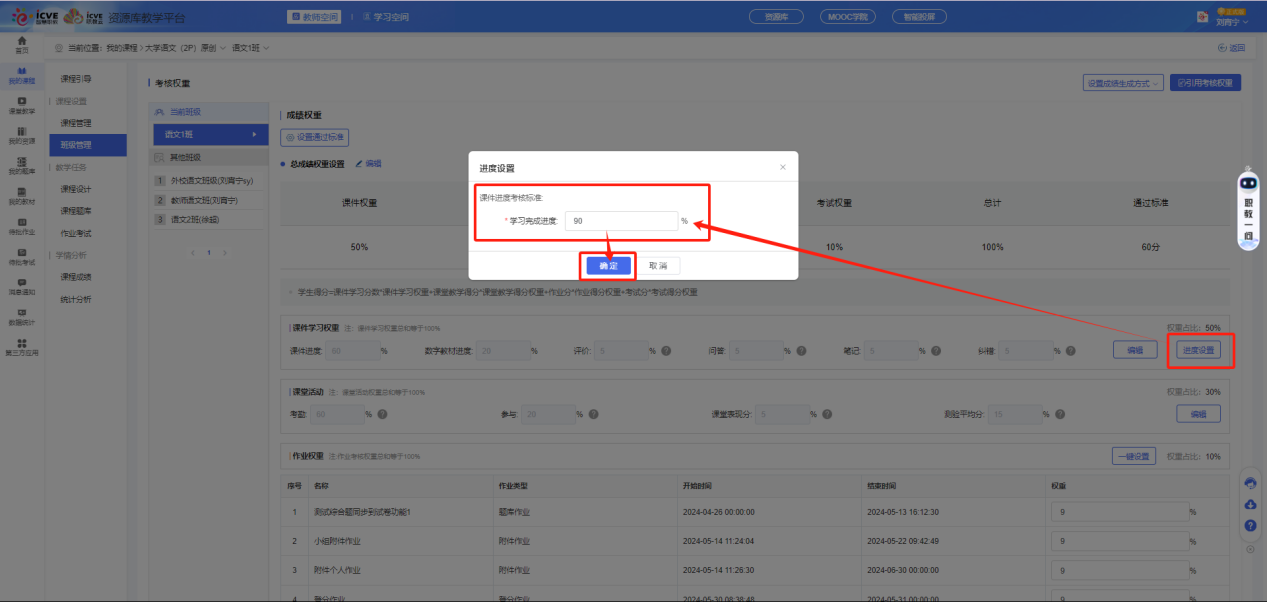Click the 取消 cancel button

tap(658, 266)
